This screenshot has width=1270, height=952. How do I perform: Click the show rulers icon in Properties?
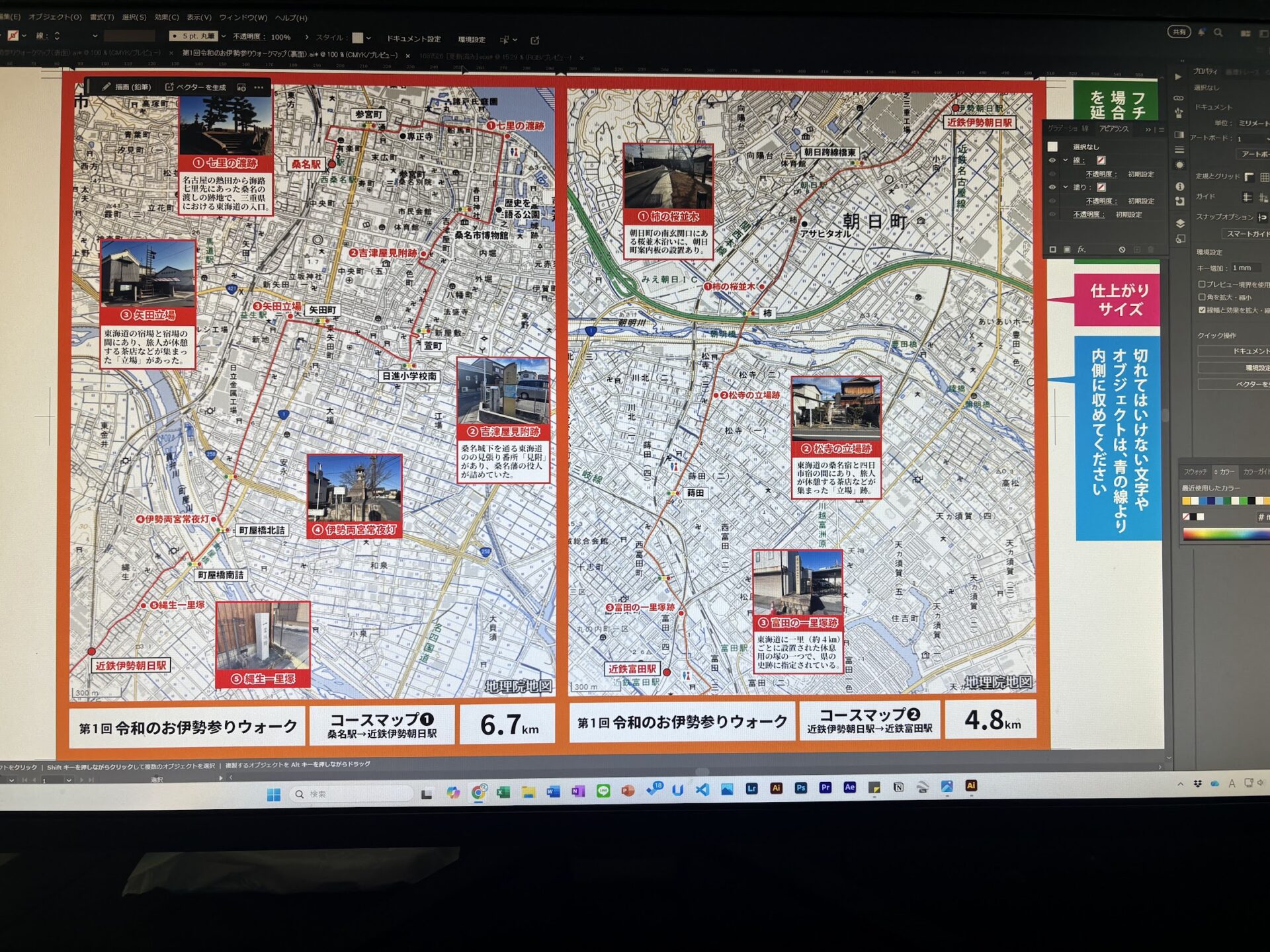click(1249, 177)
